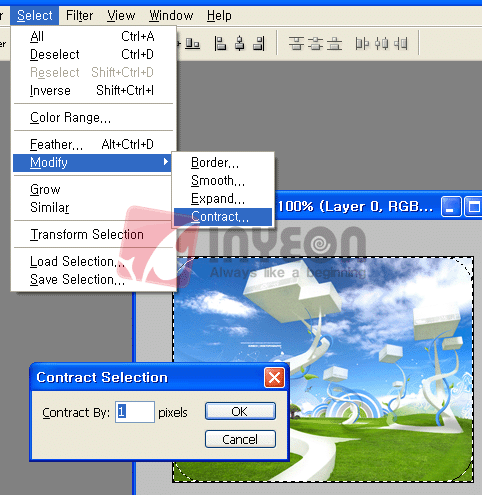Choose Save Selection menu entry
The width and height of the screenshot is (482, 495).
[92, 279]
